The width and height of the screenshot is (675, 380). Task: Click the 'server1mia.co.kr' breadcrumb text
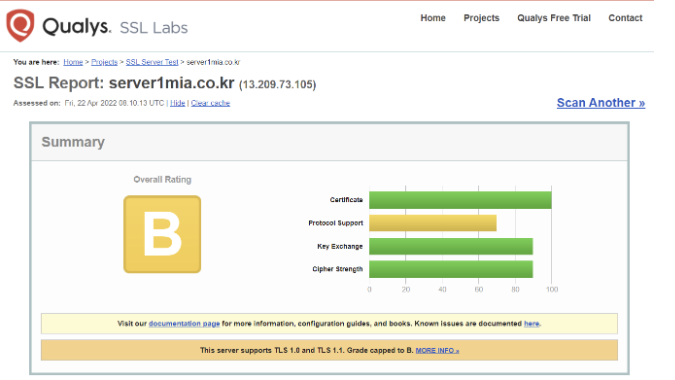[213, 62]
